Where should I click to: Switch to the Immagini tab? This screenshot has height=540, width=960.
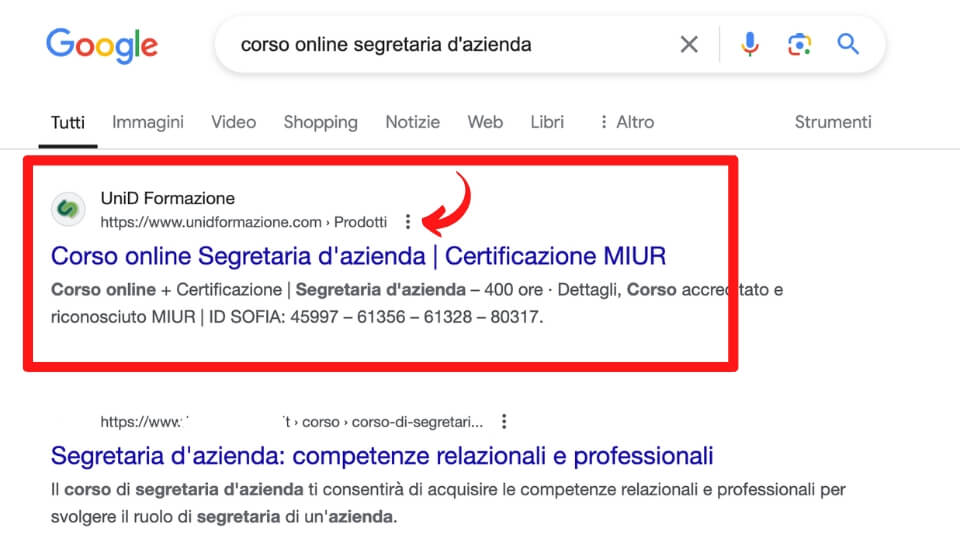pyautogui.click(x=148, y=122)
